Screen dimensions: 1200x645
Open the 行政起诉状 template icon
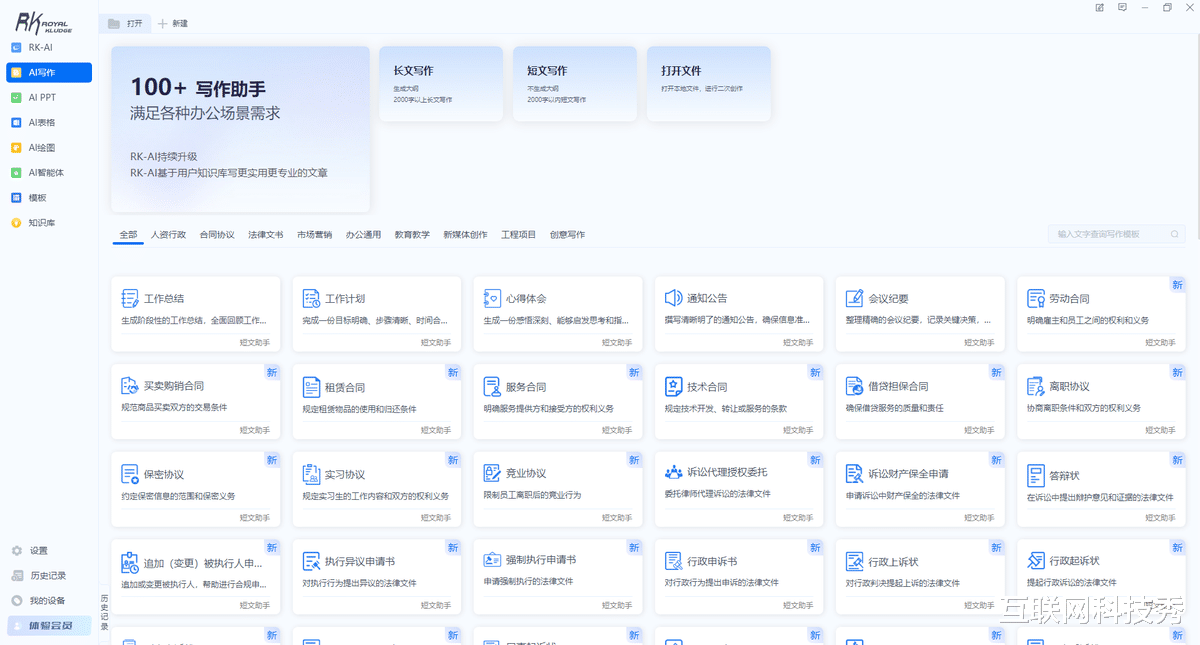click(x=1036, y=561)
